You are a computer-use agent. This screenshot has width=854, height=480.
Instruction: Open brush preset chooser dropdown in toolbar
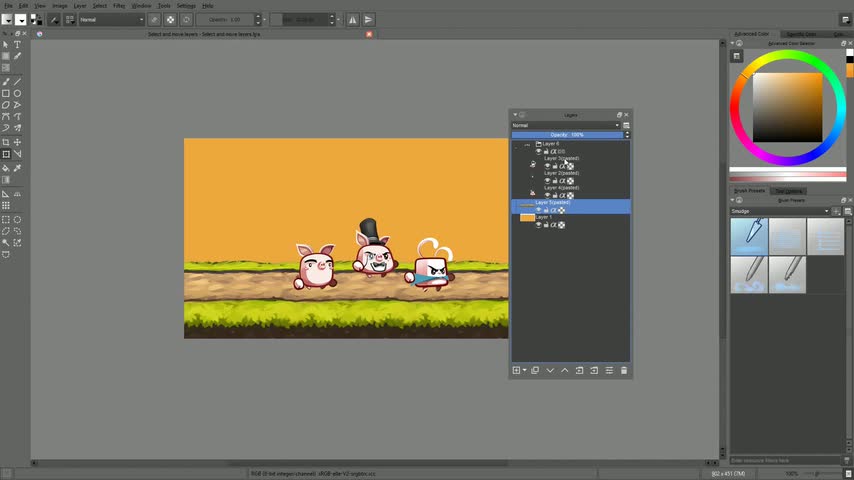click(x=70, y=20)
